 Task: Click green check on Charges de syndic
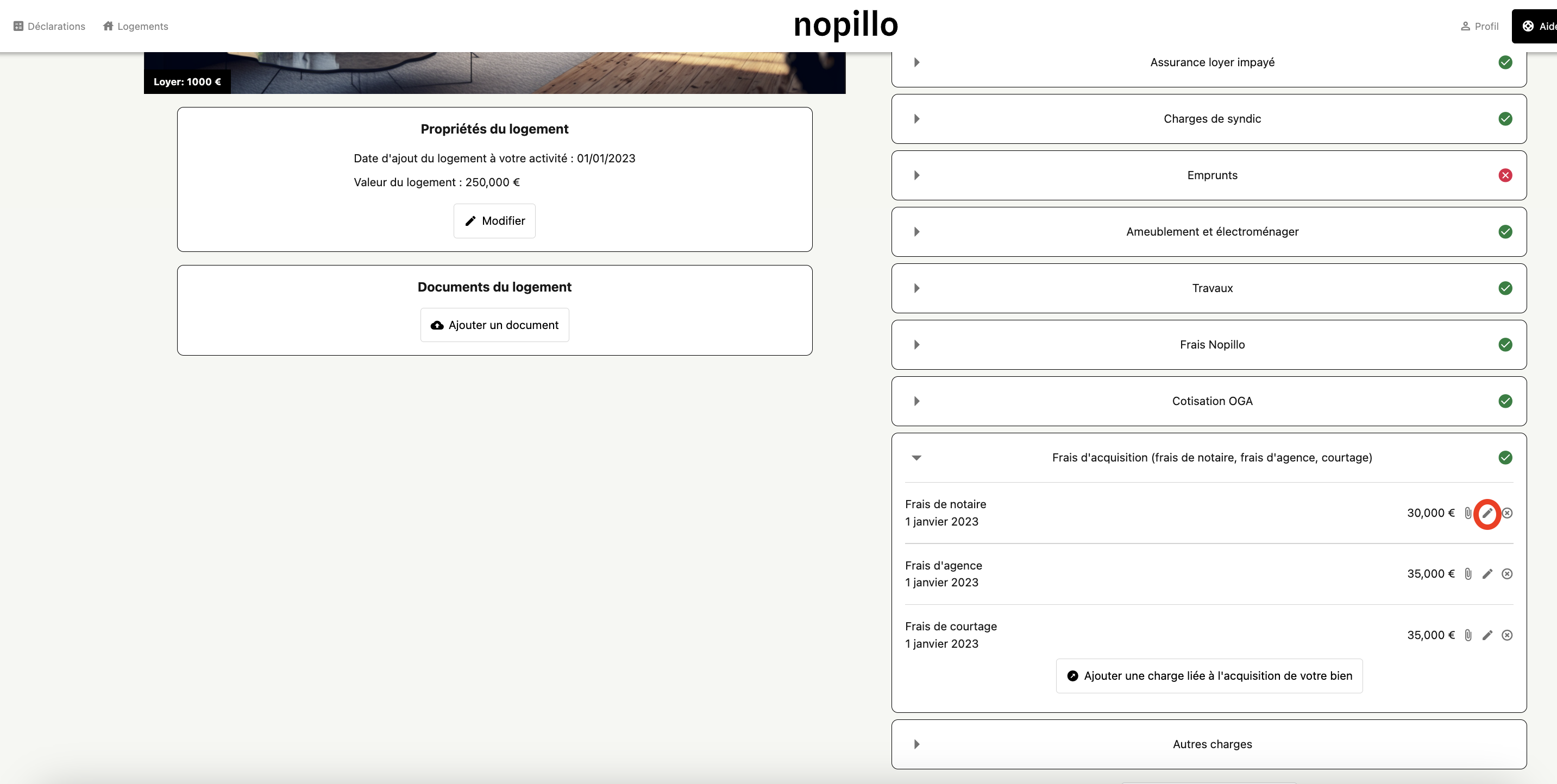[1505, 119]
